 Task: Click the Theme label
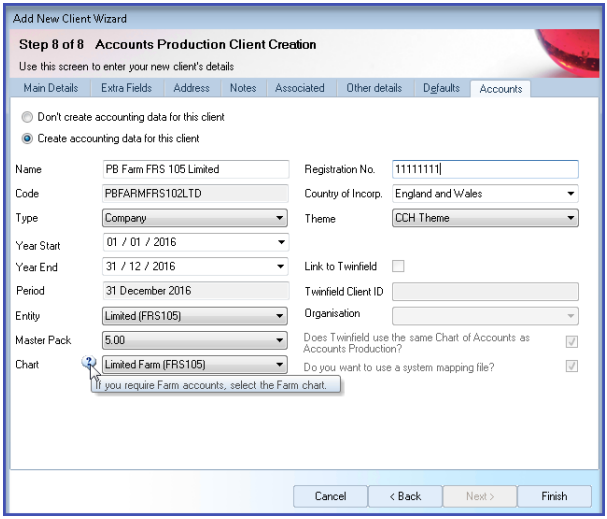[320, 219]
